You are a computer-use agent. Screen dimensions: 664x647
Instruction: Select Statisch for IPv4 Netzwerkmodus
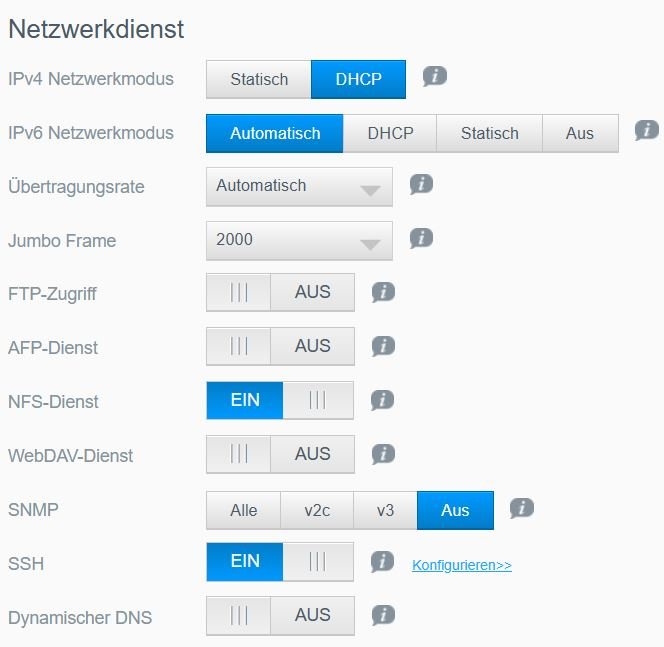(x=259, y=79)
